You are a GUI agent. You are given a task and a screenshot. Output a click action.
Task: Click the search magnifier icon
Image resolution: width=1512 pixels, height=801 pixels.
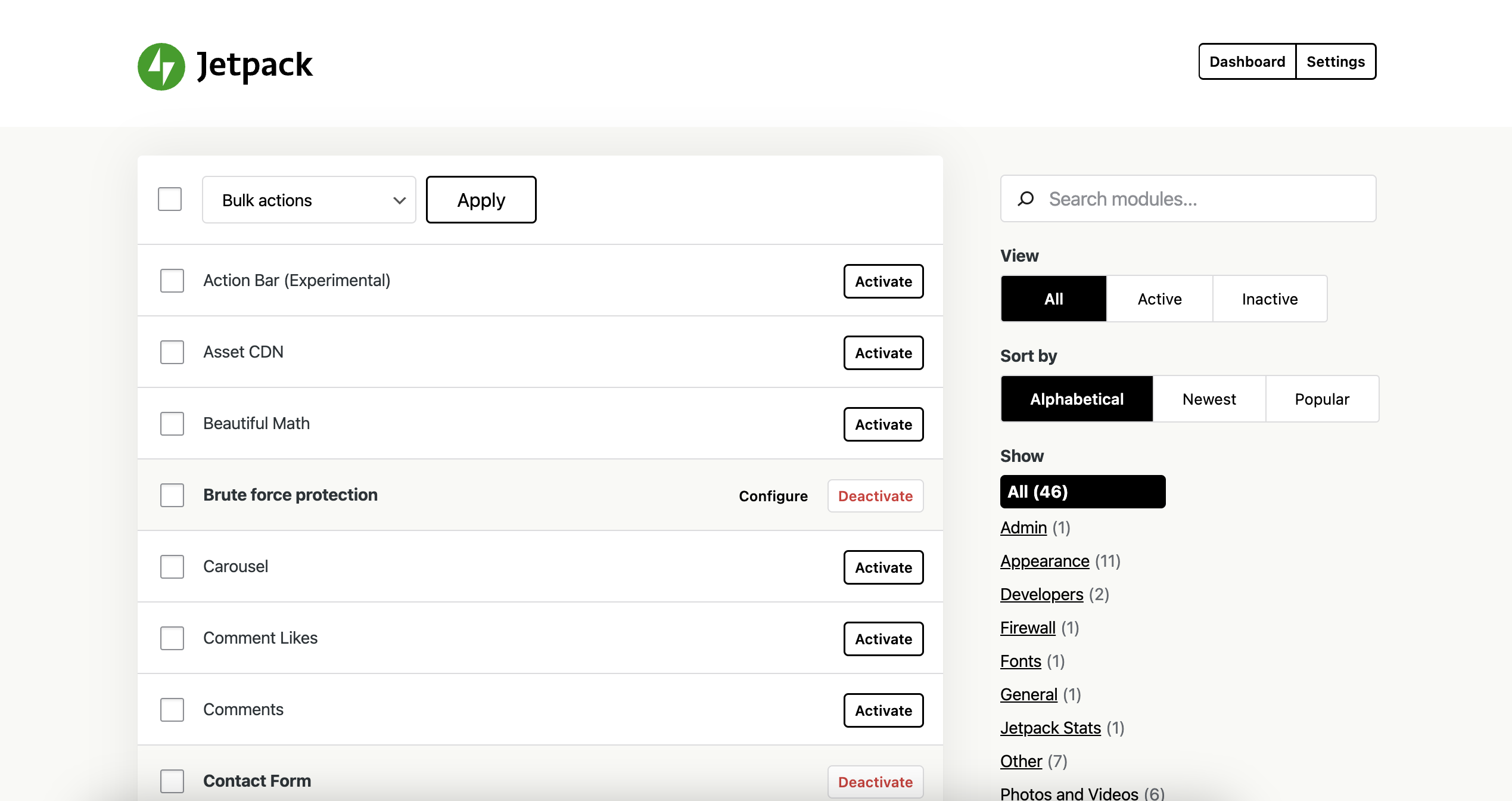(x=1026, y=198)
